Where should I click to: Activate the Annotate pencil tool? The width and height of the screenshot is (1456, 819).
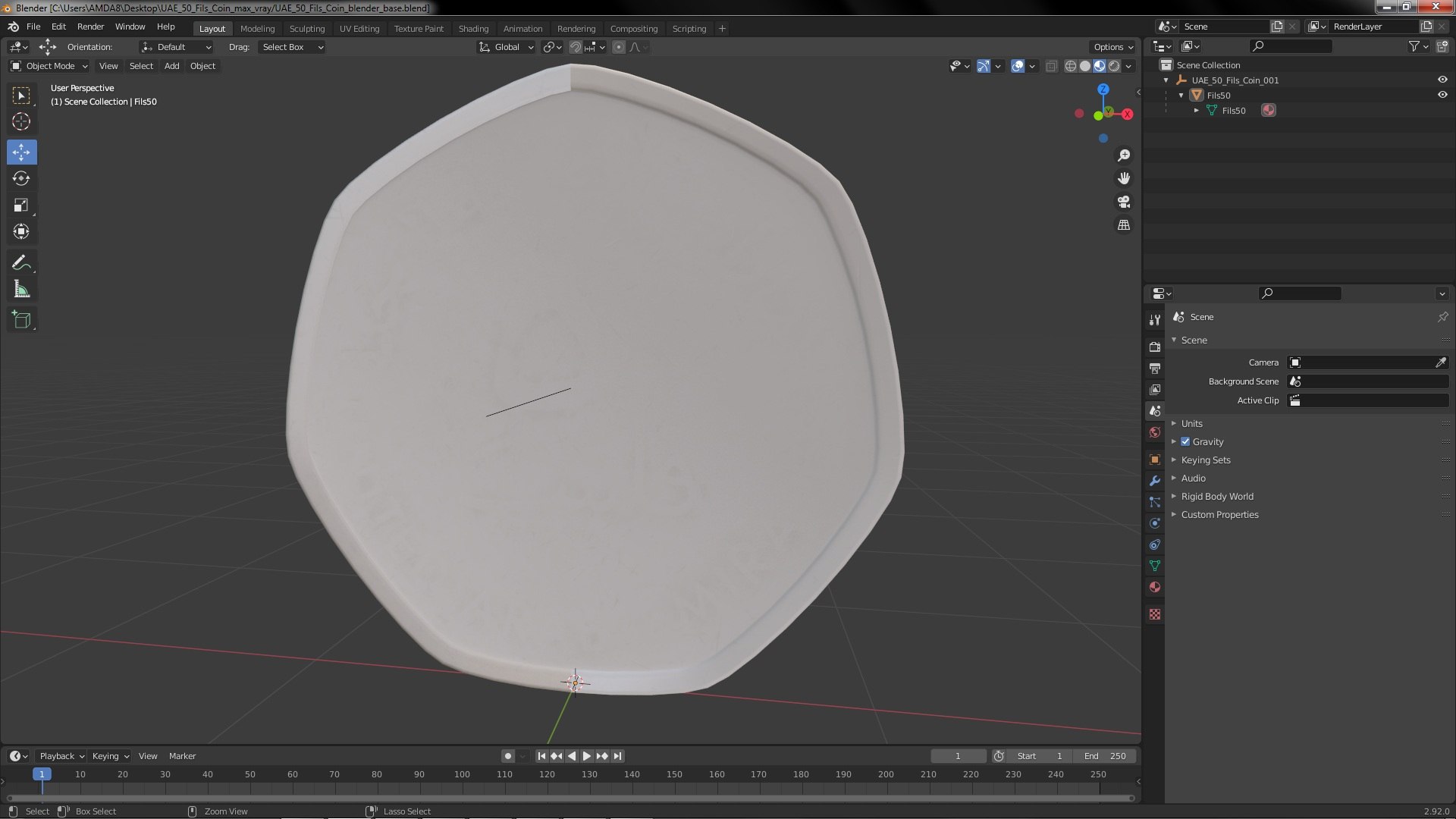coord(21,262)
